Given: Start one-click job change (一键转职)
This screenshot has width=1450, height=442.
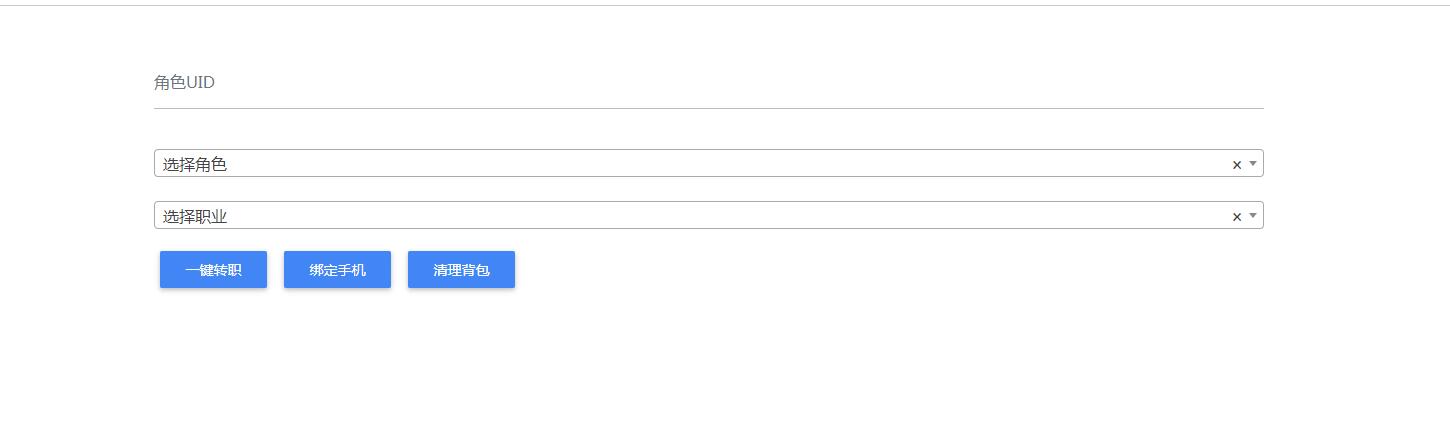Looking at the screenshot, I should point(213,270).
